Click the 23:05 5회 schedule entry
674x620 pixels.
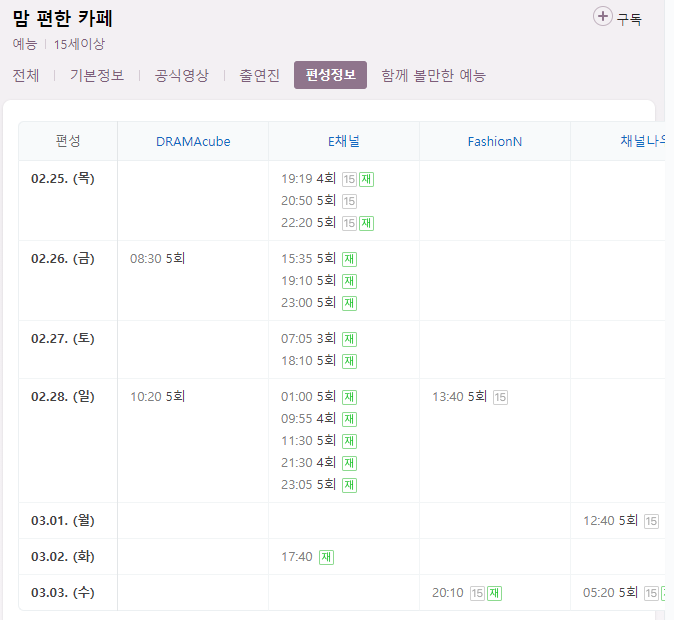pyautogui.click(x=308, y=485)
